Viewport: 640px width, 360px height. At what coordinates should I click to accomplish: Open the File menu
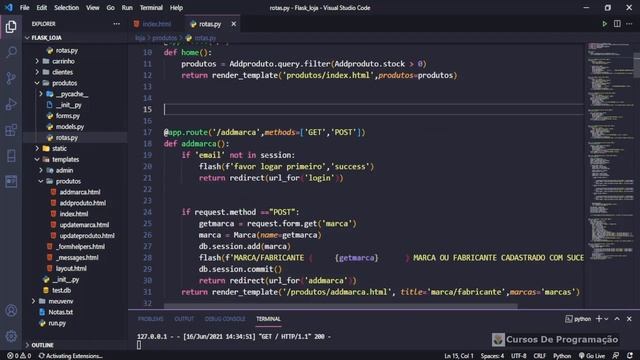pos(24,7)
